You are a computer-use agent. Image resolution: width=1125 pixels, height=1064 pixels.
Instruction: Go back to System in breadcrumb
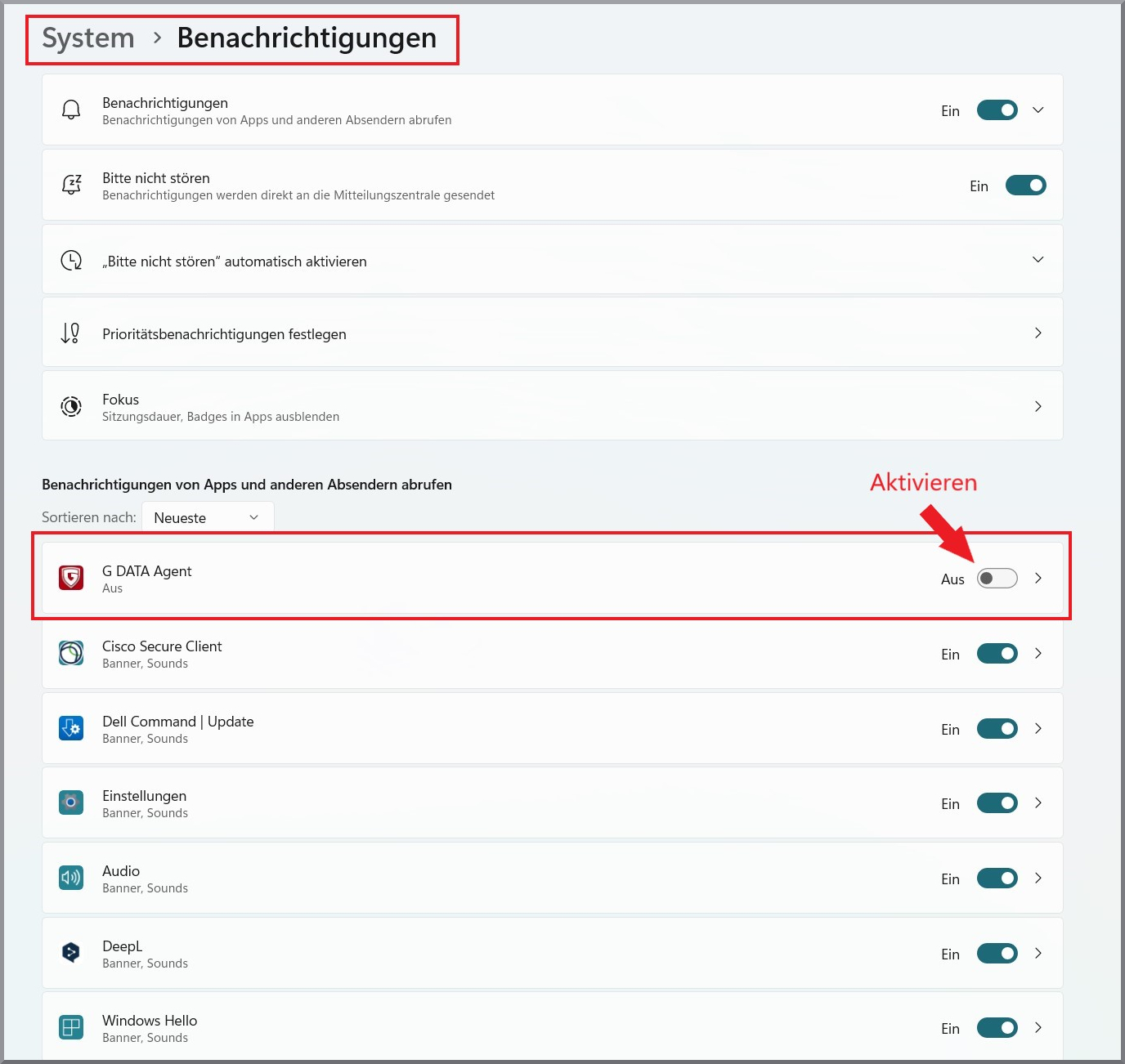88,38
